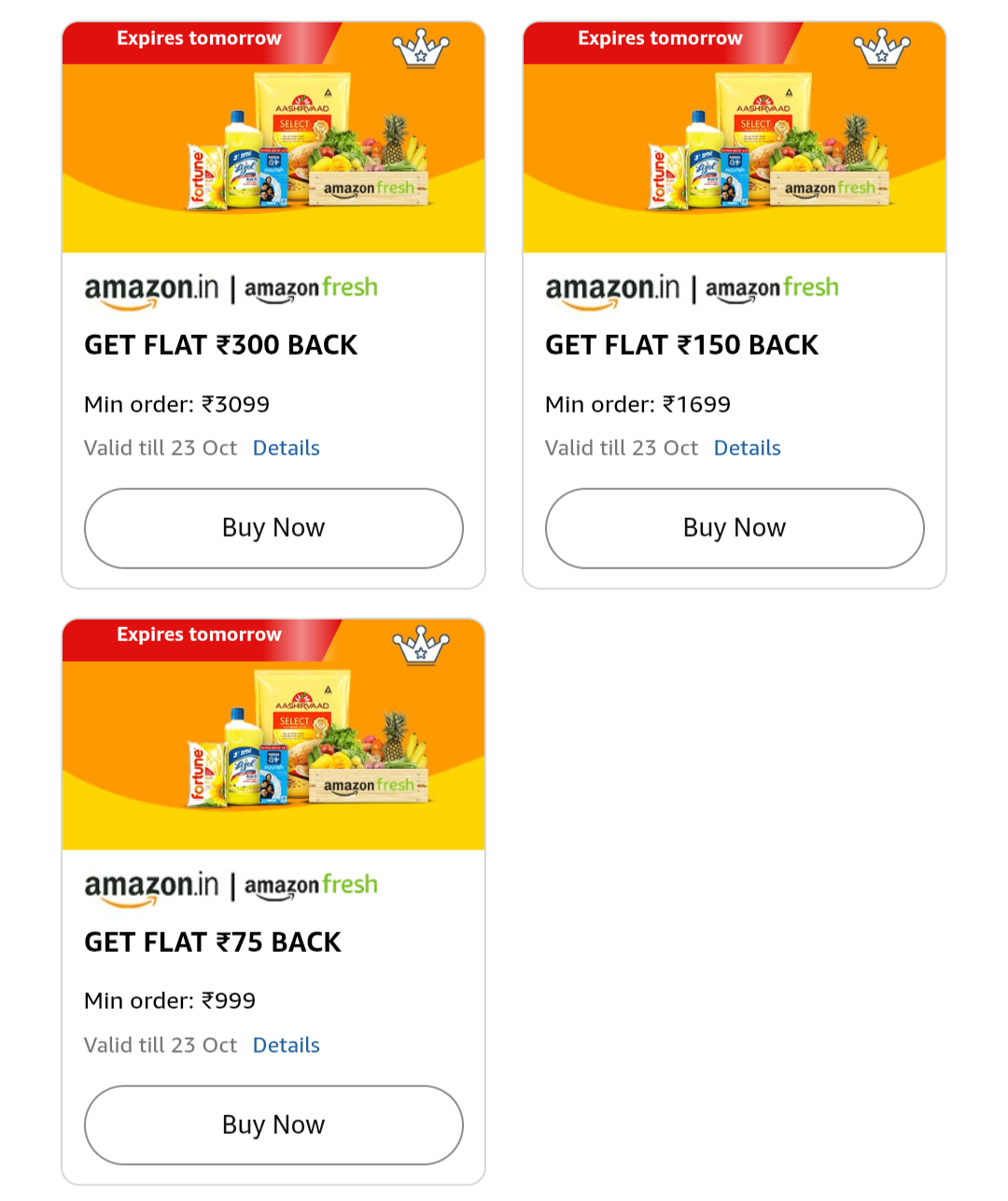The image size is (1008, 1201).
Task: Select the GET FLAT ₹300 BACK heading
Action: [221, 345]
